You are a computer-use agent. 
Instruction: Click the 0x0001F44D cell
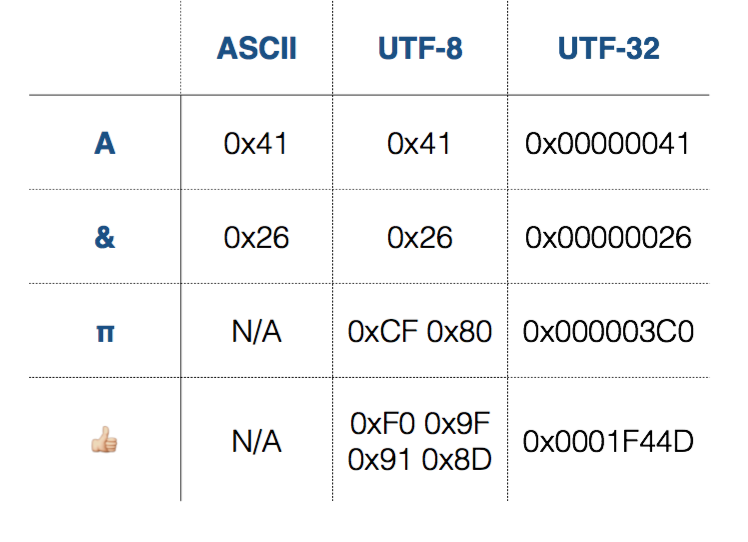pos(608,440)
